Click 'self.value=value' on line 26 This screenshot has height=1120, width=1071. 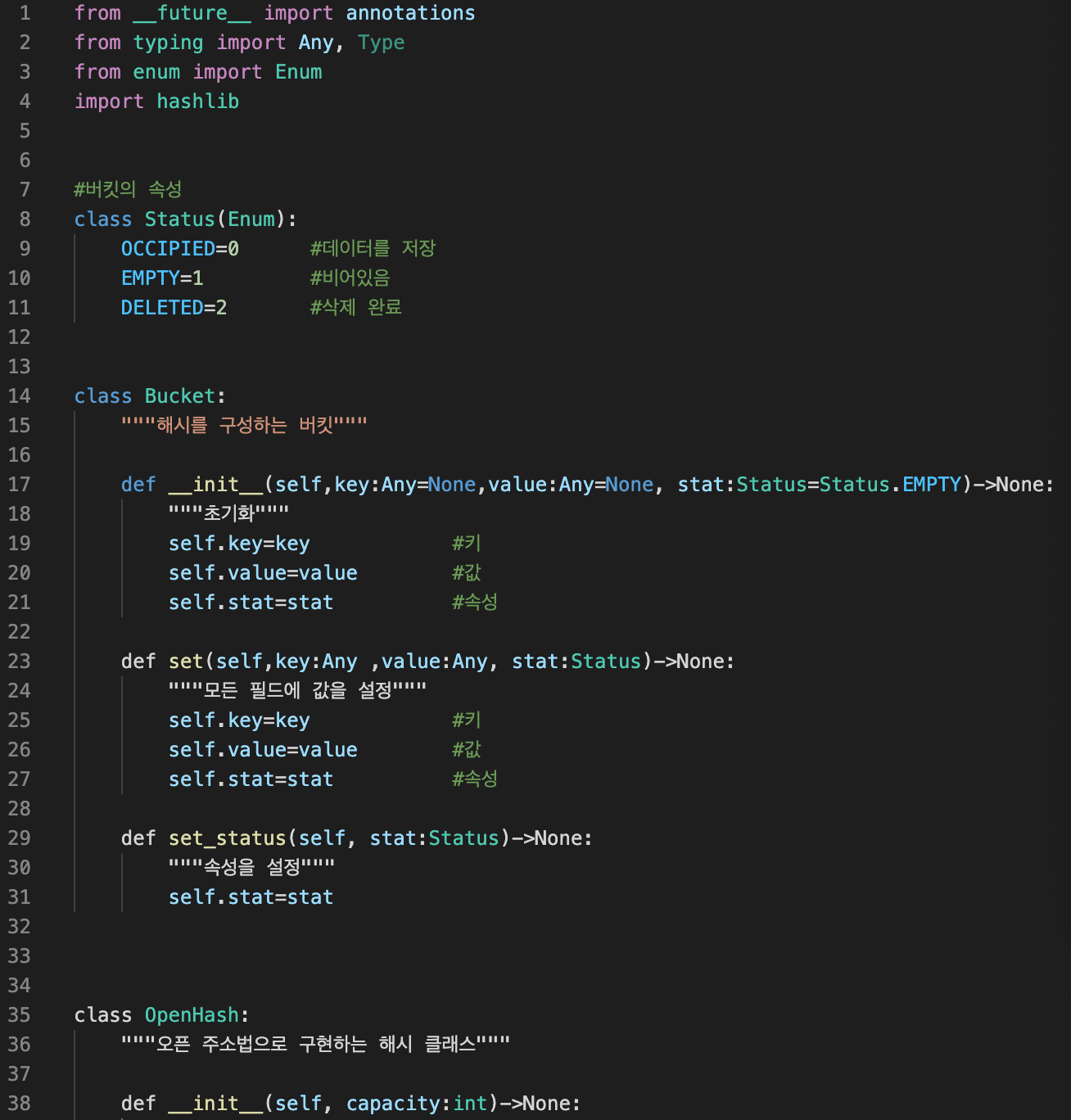coord(263,750)
